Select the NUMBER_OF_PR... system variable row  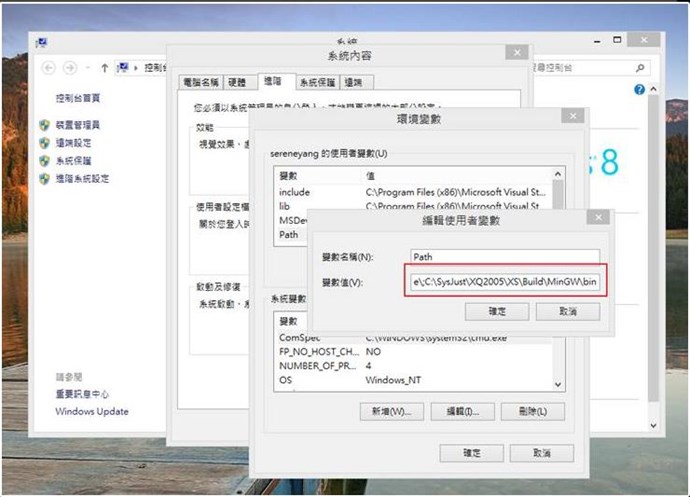click(x=413, y=366)
